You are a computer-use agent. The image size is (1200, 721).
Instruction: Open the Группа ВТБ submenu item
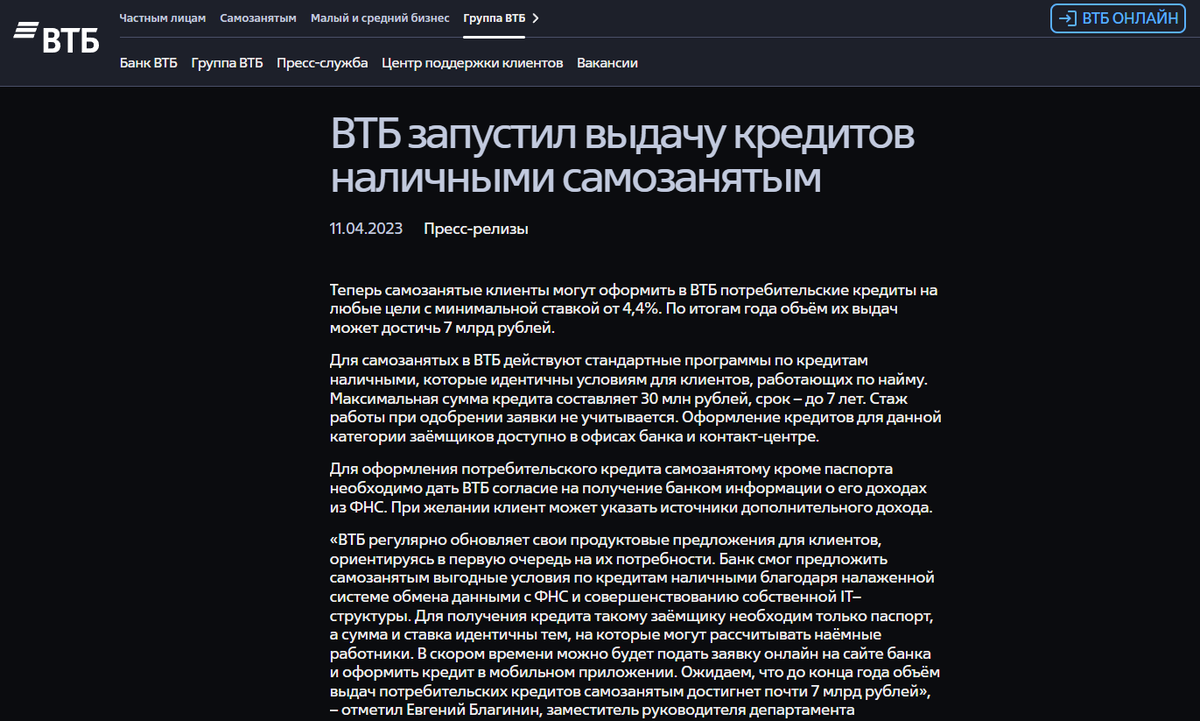point(227,63)
